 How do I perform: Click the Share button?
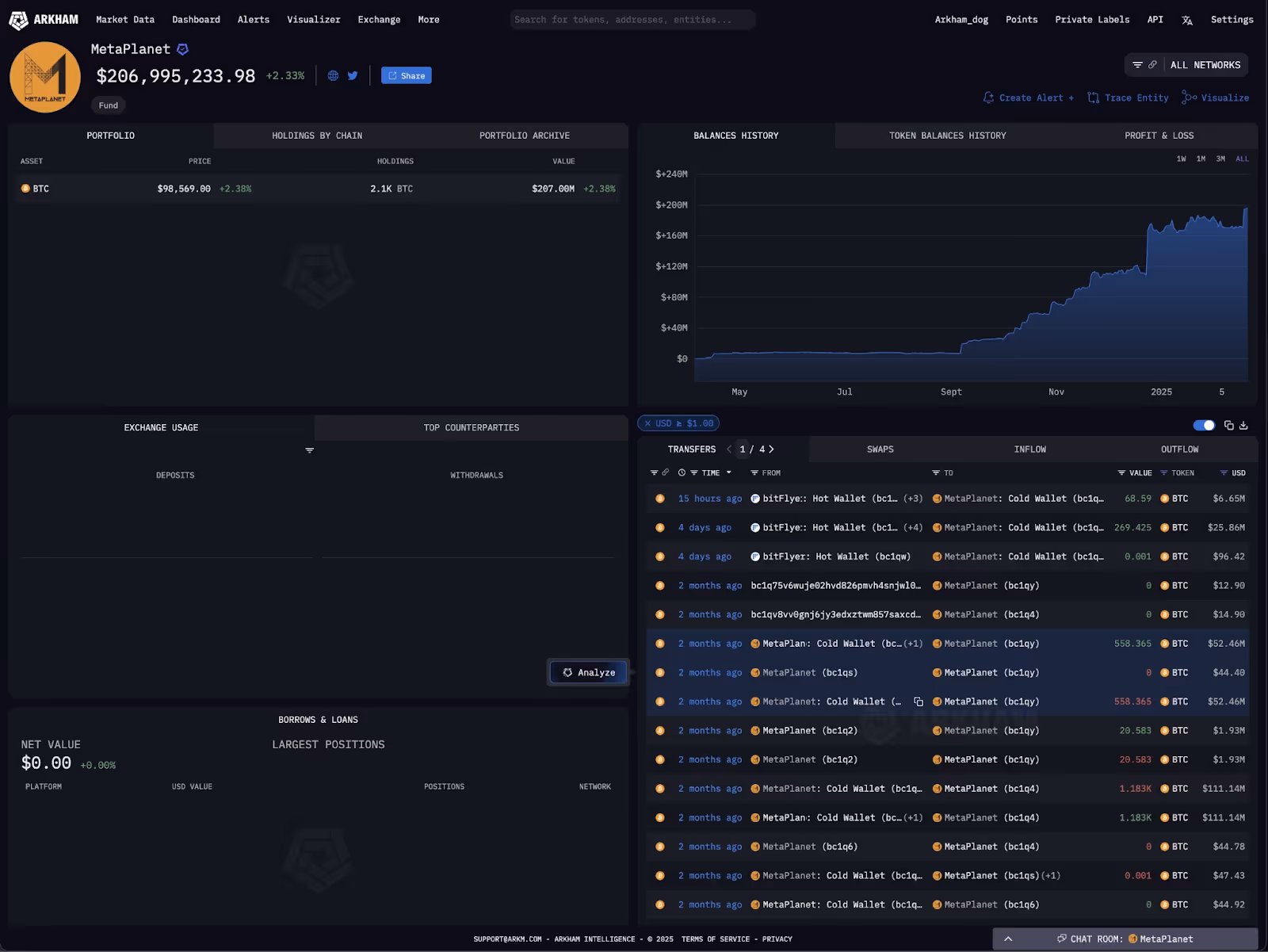407,75
